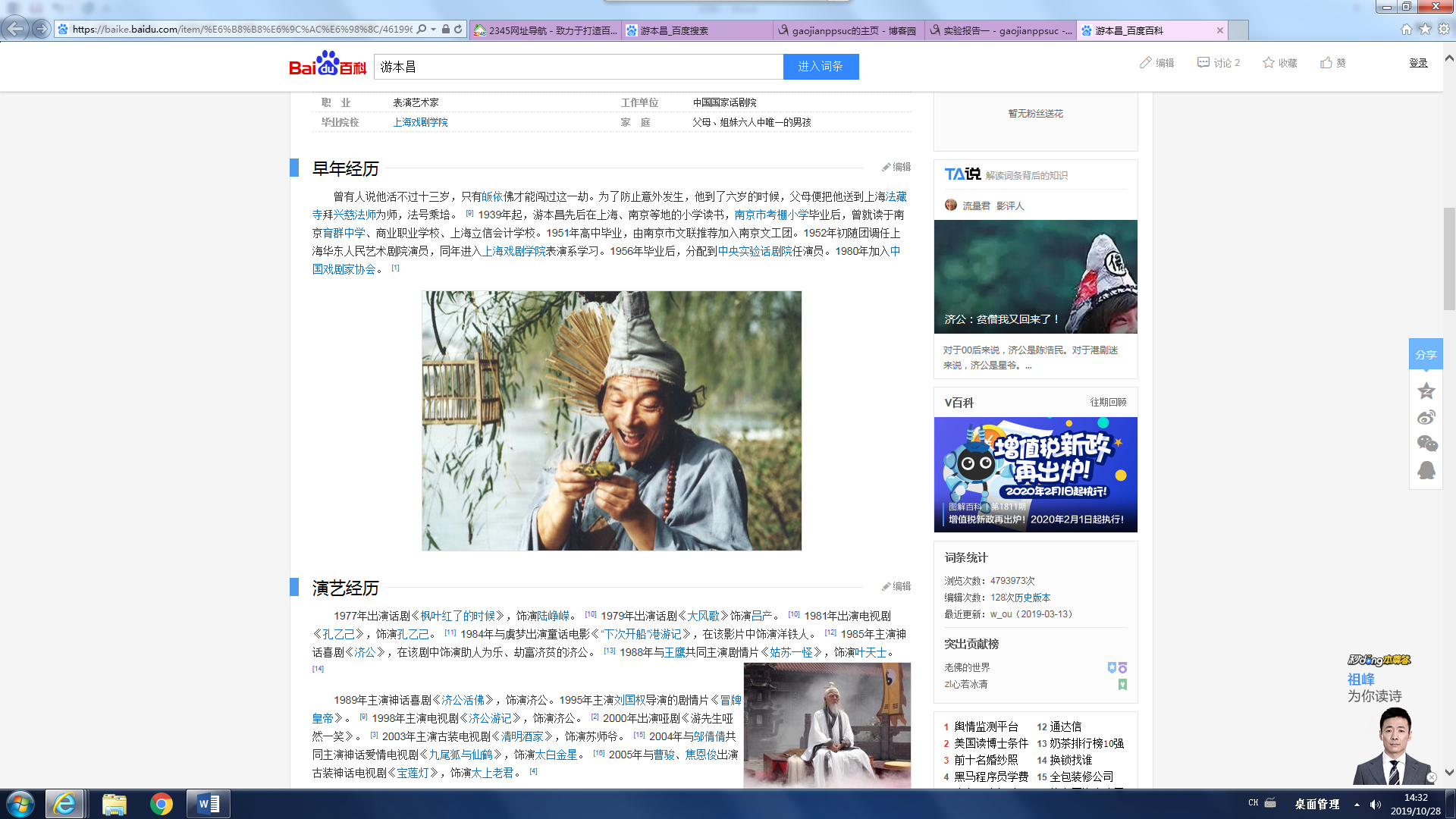
Task: Click the browser refresh icon in address bar
Action: click(458, 30)
